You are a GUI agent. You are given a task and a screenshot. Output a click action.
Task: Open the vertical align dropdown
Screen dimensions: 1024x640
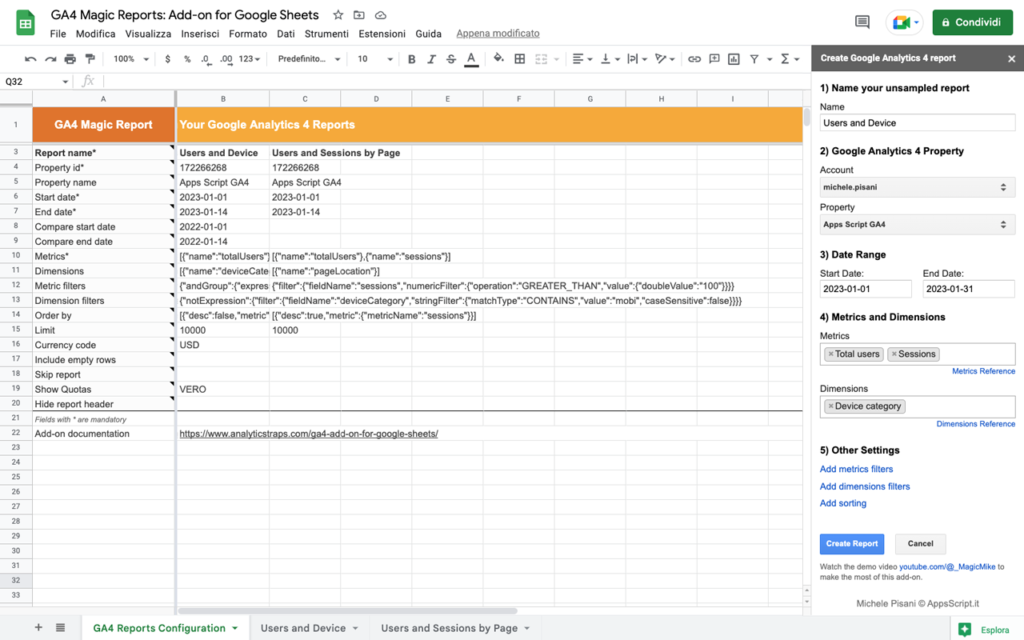coord(610,59)
